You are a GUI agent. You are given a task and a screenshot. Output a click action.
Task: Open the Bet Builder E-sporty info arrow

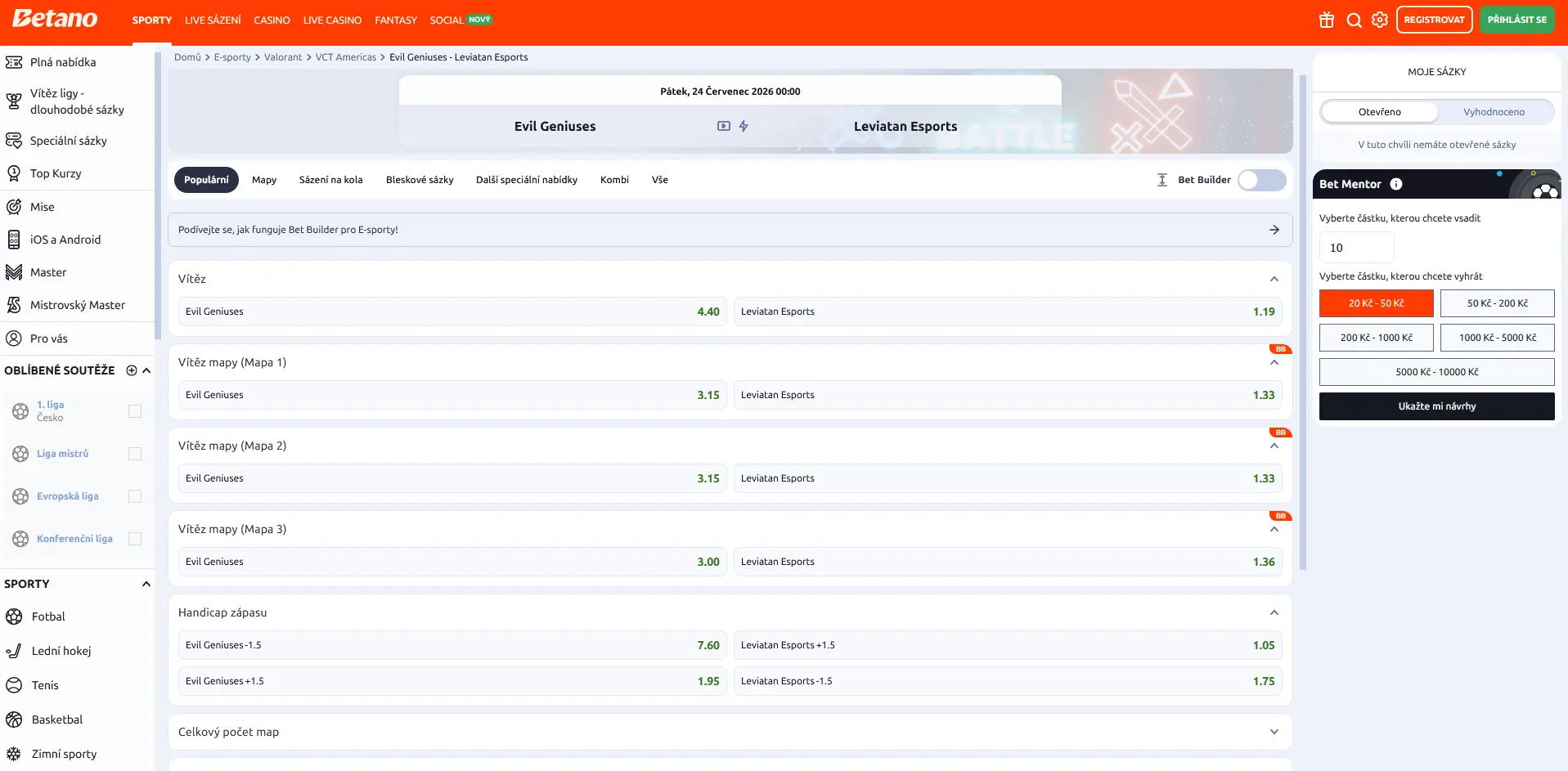[1274, 230]
